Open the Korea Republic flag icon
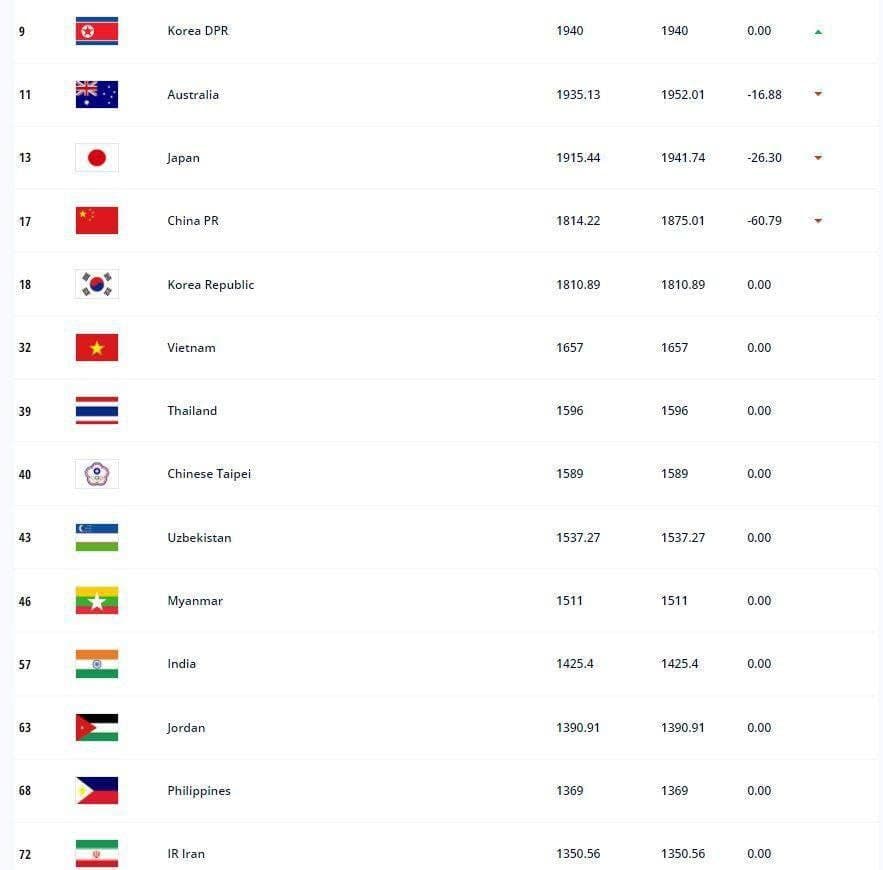This screenshot has width=883, height=870. coord(97,284)
